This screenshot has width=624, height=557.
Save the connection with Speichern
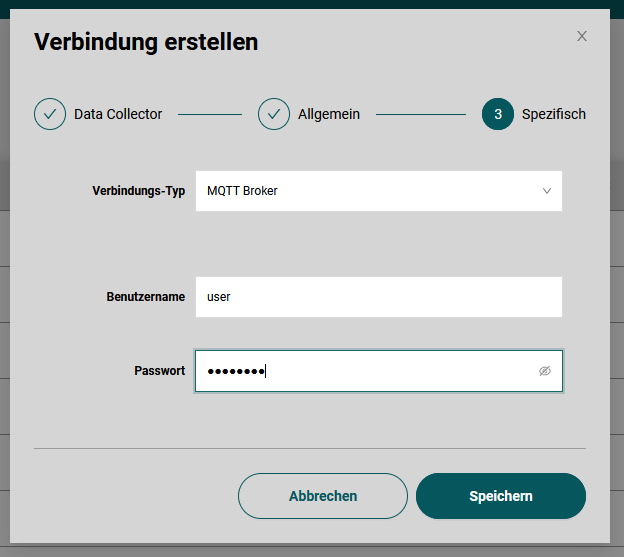(500, 496)
